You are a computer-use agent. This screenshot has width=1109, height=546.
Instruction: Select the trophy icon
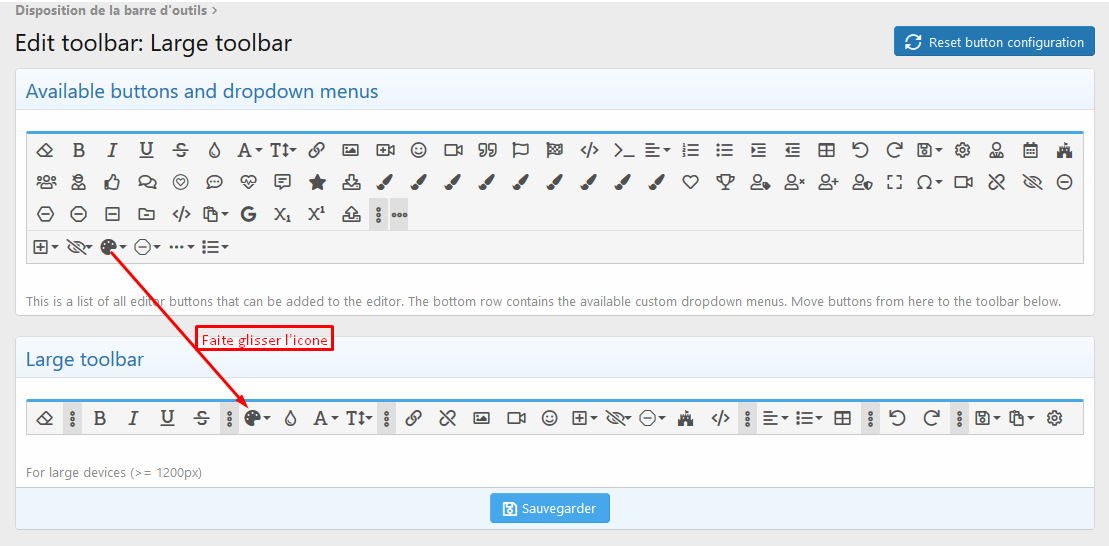point(725,182)
